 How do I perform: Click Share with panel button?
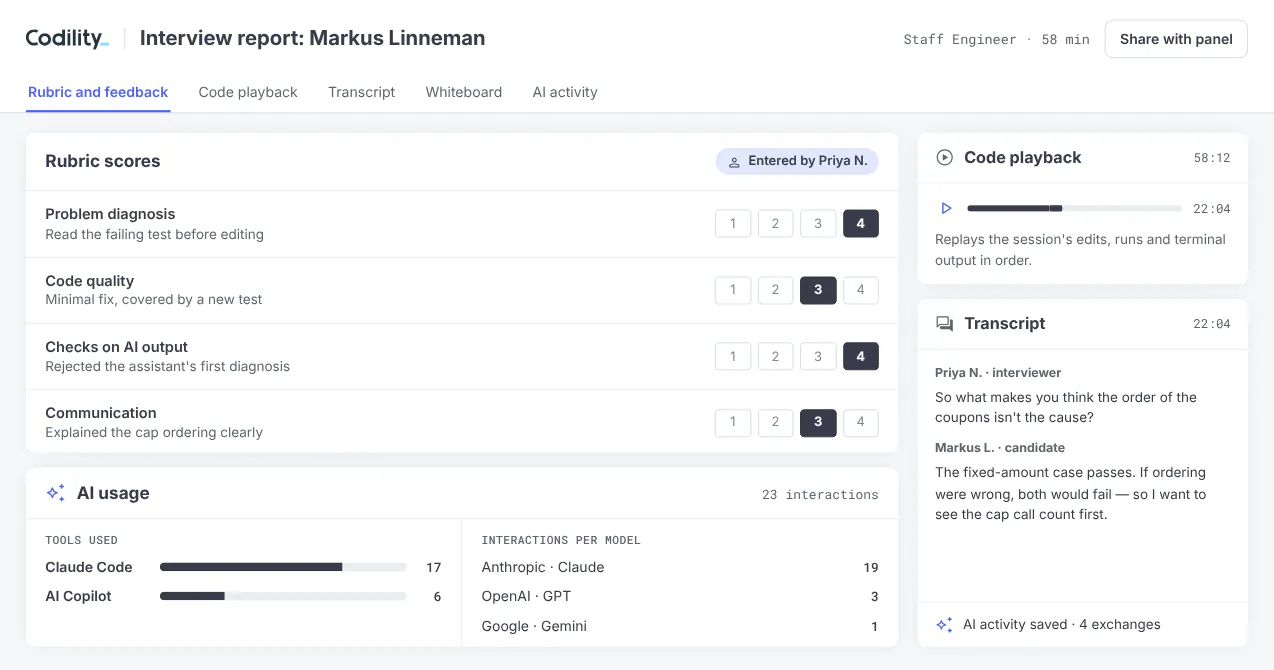(1176, 39)
